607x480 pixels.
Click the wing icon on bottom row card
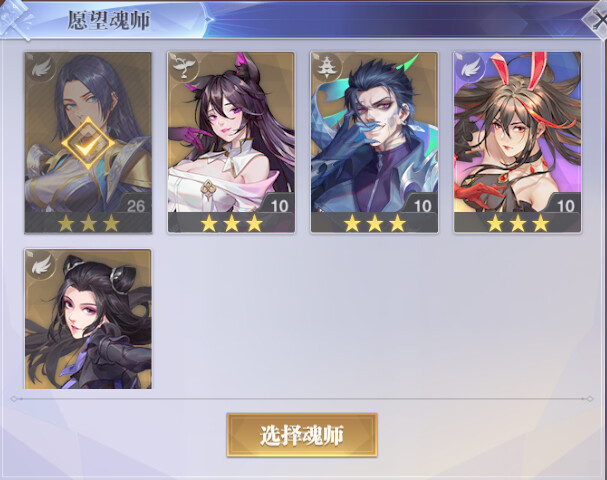[41, 265]
